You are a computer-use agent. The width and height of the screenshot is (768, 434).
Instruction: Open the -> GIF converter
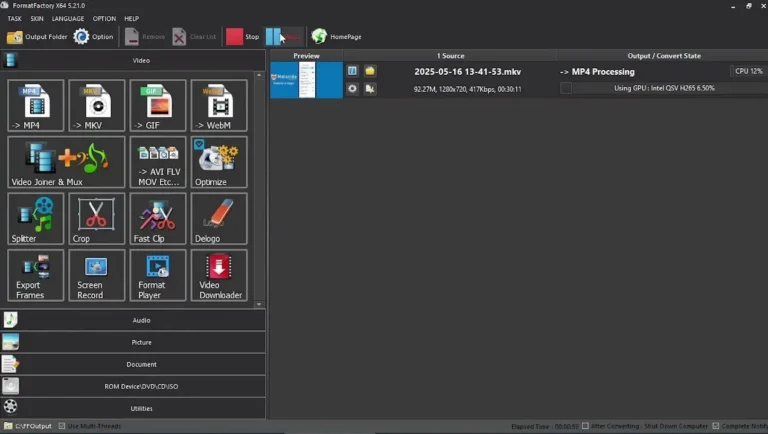tap(158, 105)
